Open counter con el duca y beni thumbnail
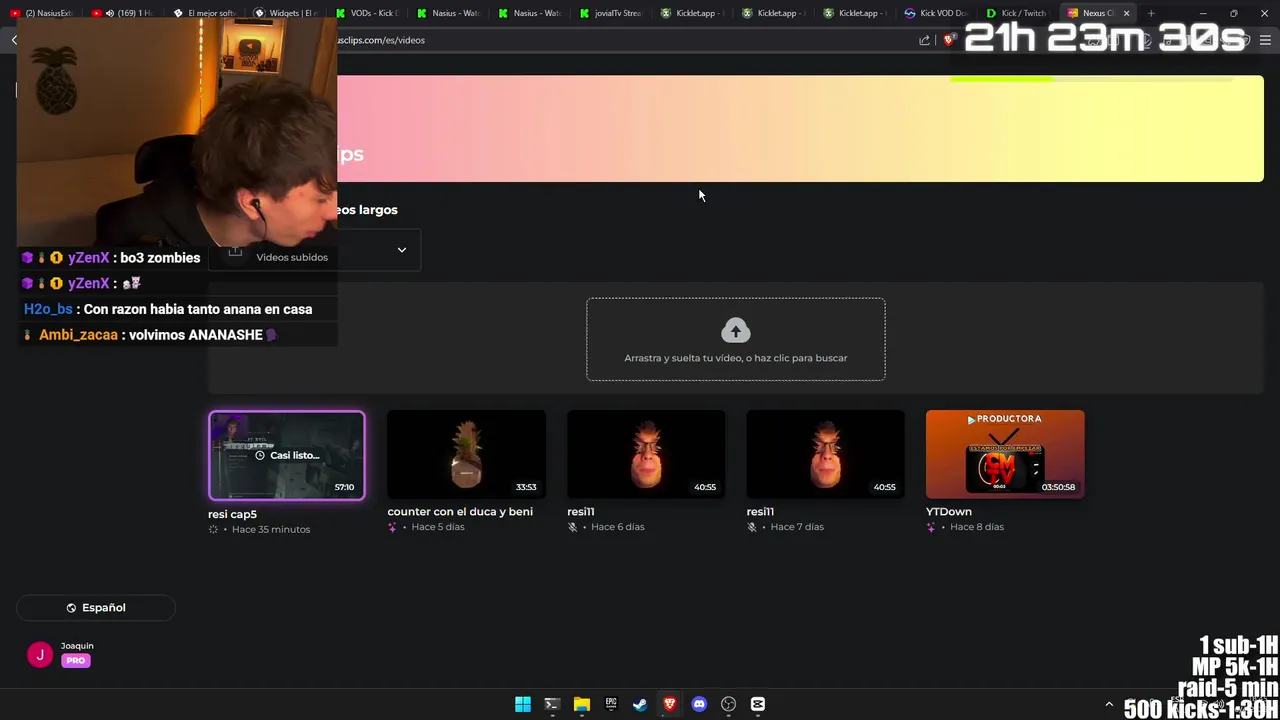The image size is (1280, 720). click(466, 454)
